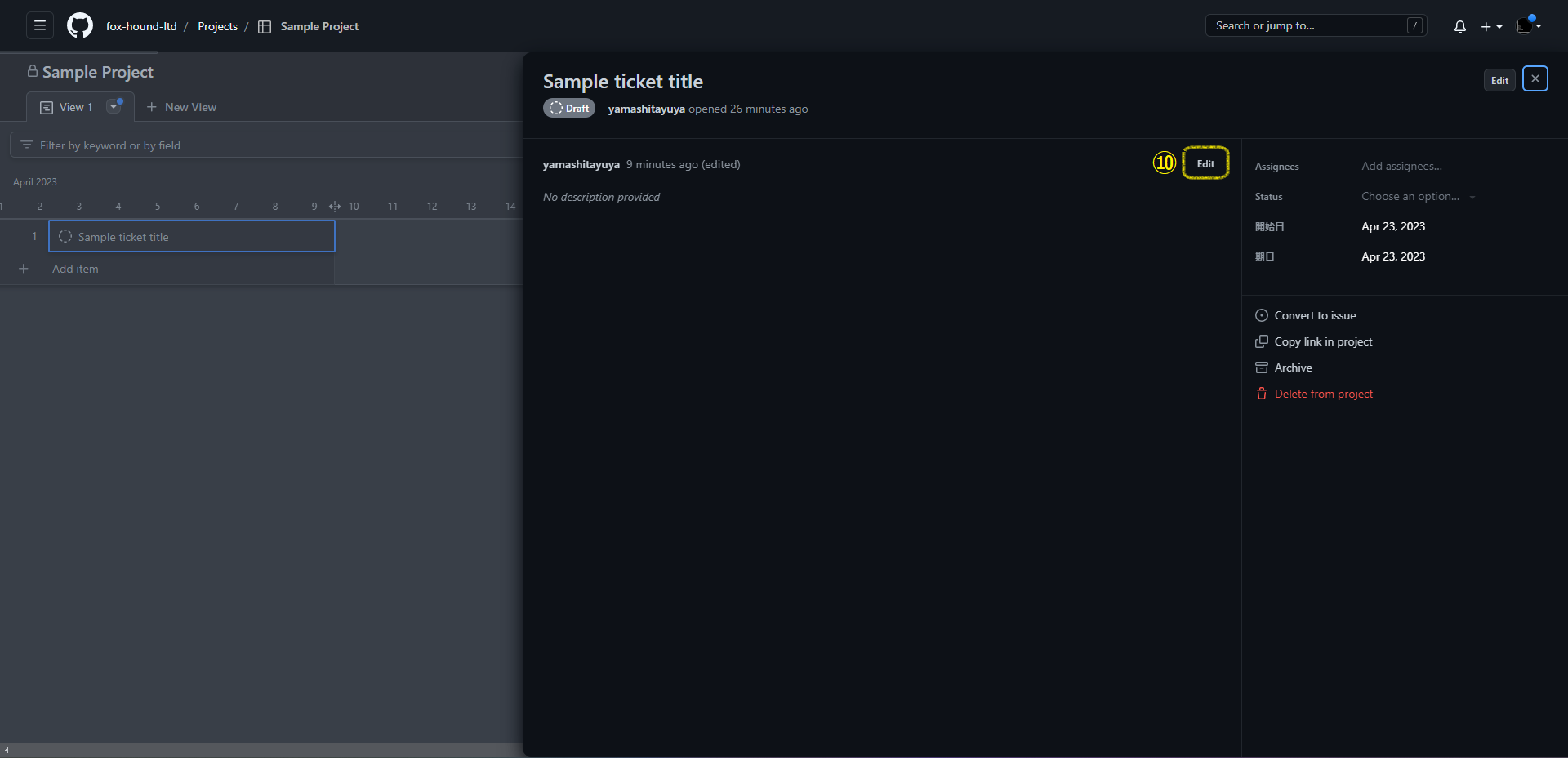Open the View 1 options chevron

tap(114, 106)
